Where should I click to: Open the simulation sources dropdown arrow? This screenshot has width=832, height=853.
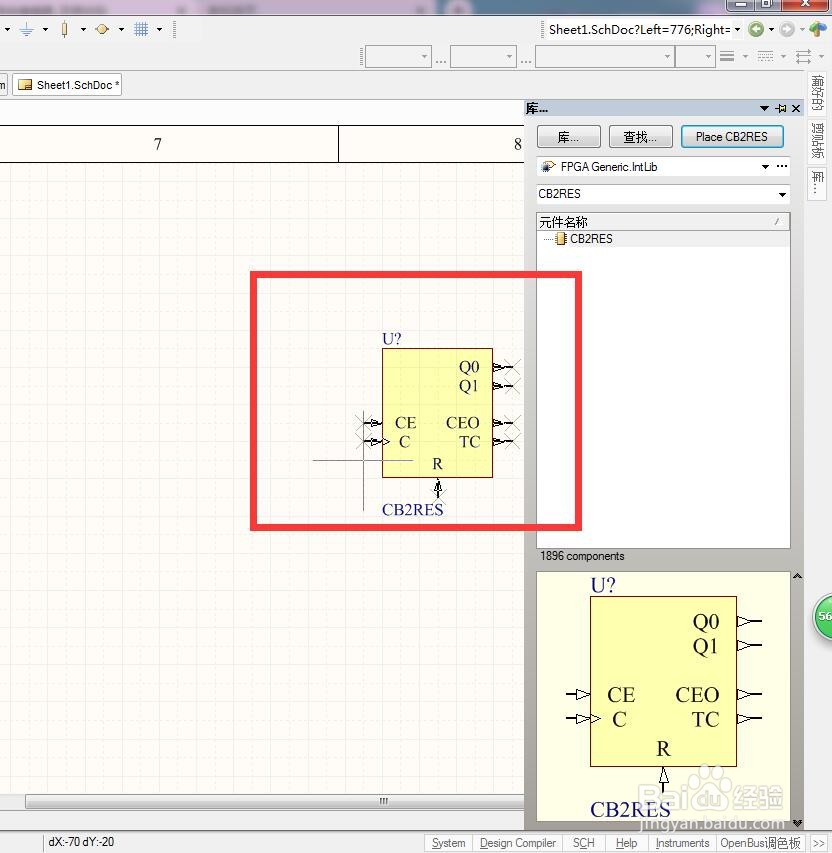[x=121, y=29]
